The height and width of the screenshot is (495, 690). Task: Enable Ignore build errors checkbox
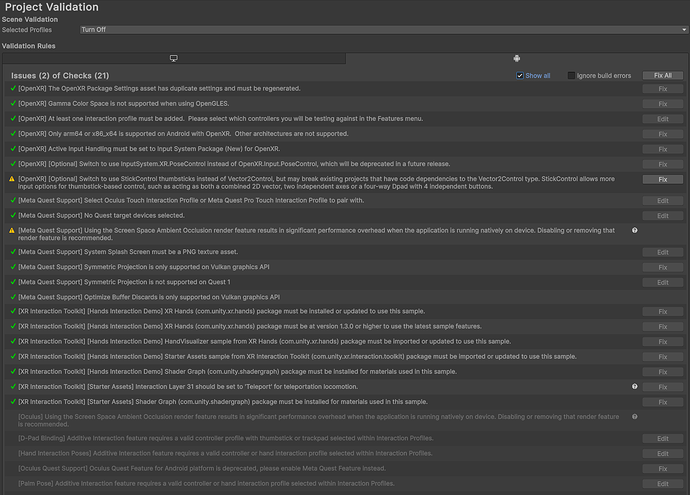click(572, 76)
